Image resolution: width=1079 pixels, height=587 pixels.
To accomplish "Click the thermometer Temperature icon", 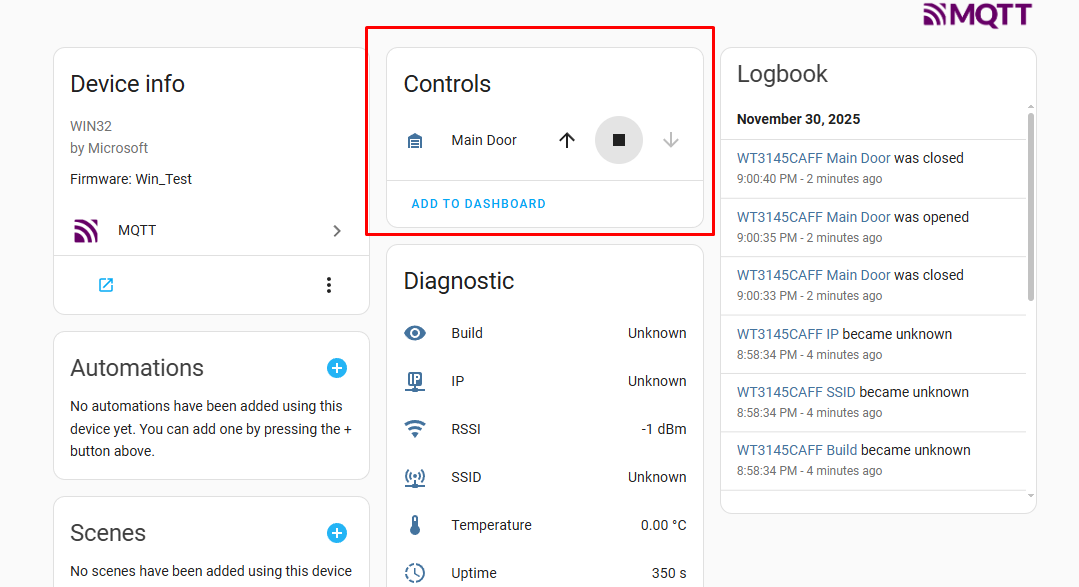I will pos(415,525).
